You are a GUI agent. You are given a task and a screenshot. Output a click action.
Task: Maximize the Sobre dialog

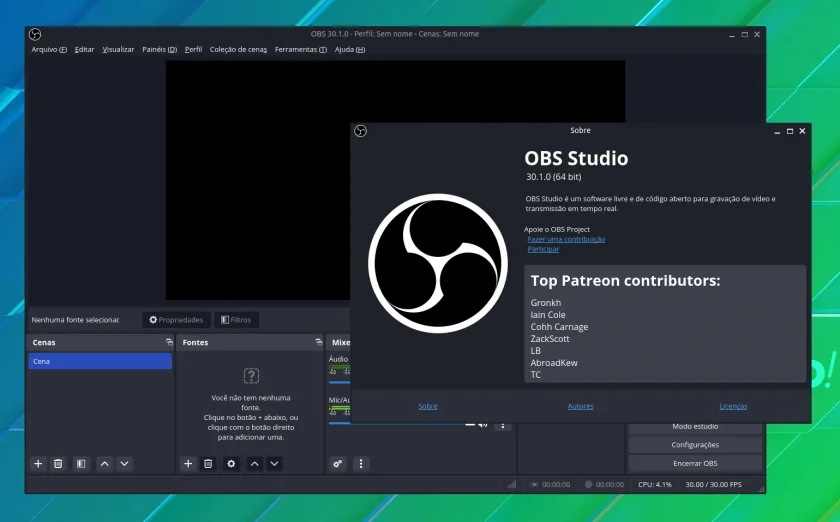click(790, 131)
